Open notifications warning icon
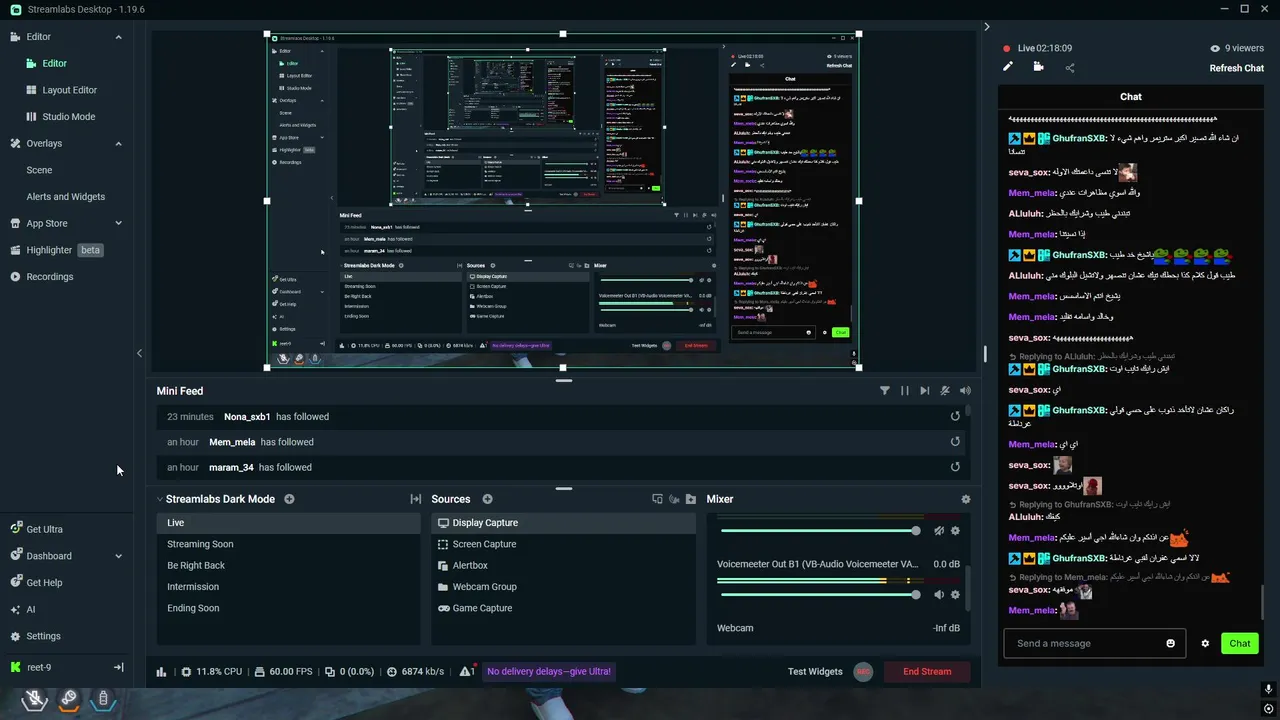This screenshot has width=1280, height=720. click(x=466, y=672)
